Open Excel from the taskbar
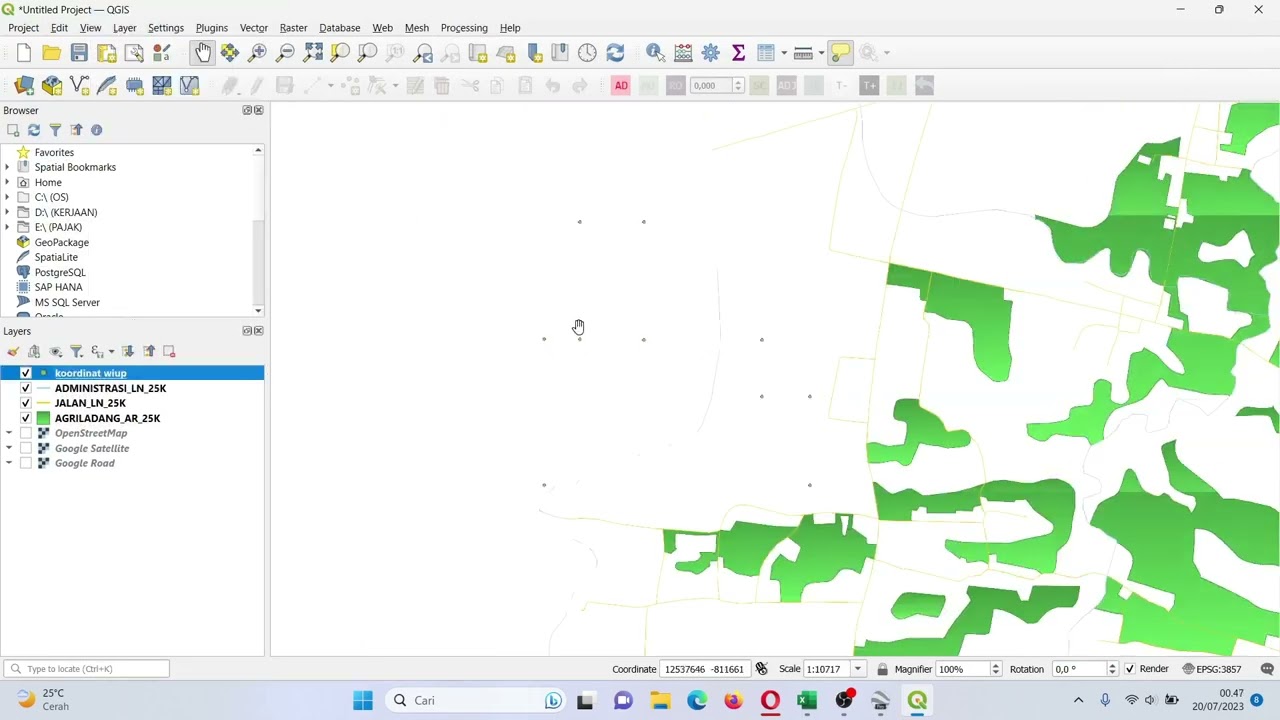Image resolution: width=1280 pixels, height=720 pixels. pos(807,701)
